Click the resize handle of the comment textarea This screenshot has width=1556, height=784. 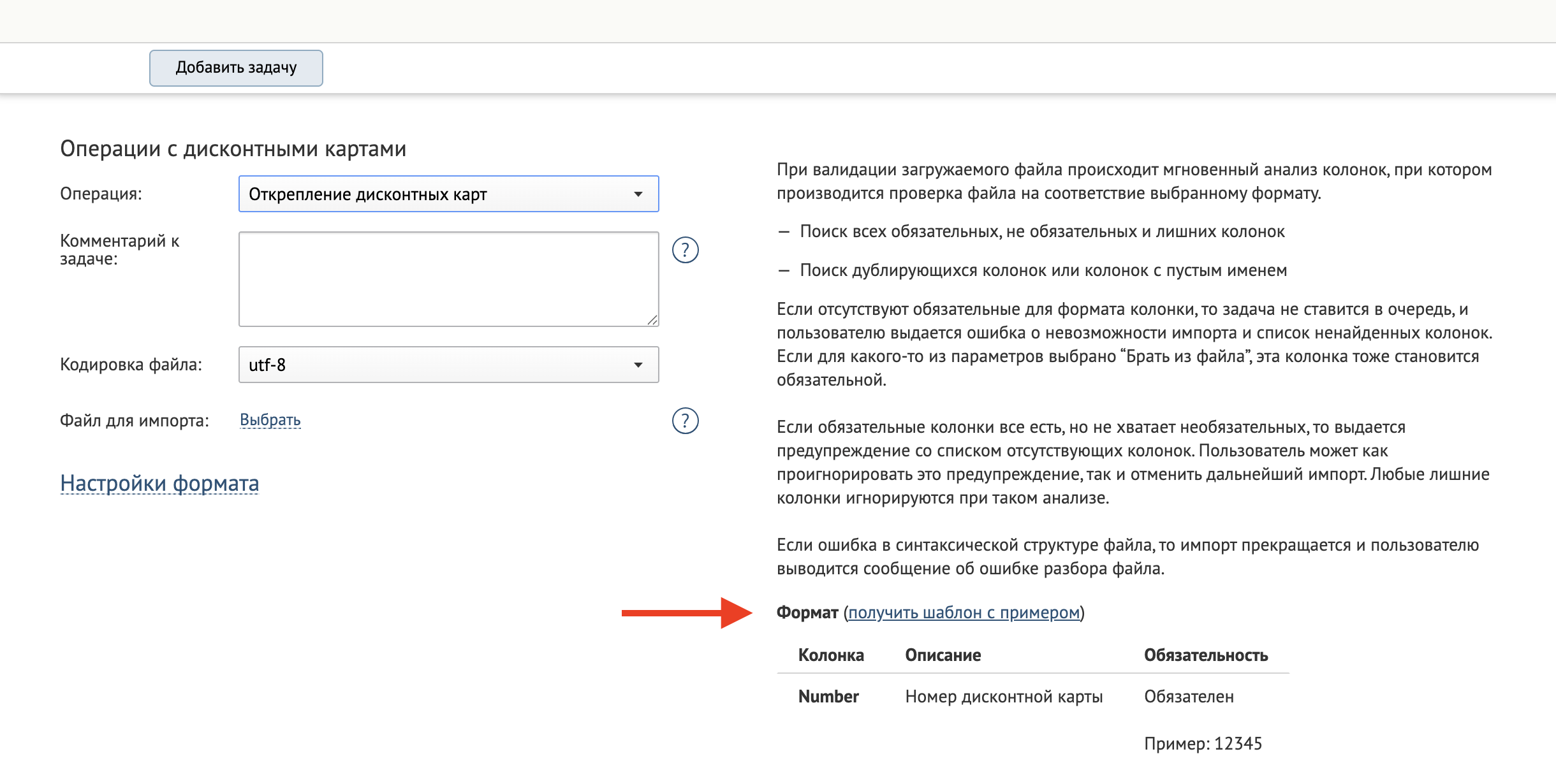point(652,320)
